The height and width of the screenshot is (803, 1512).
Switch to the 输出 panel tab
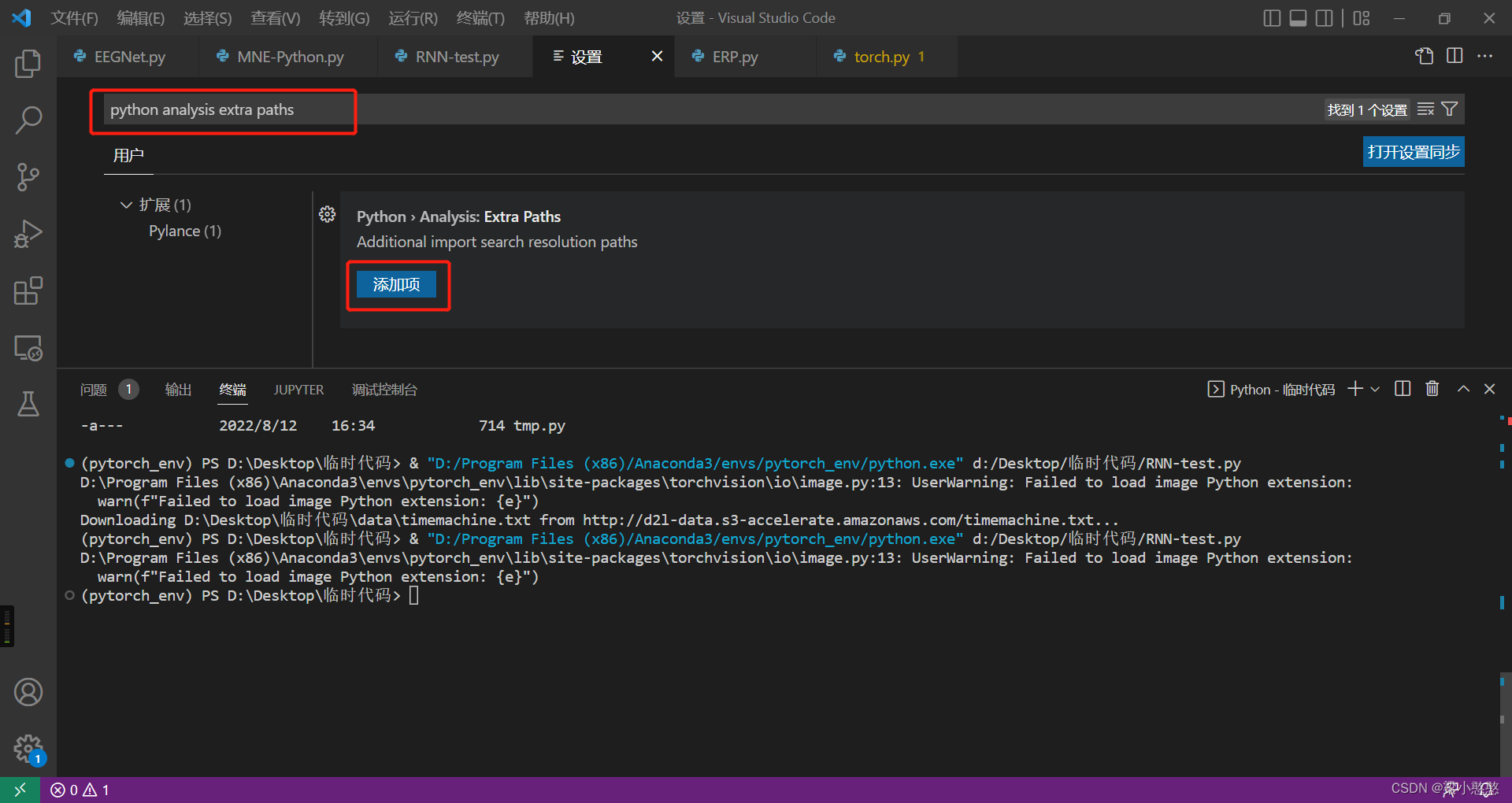coord(178,390)
